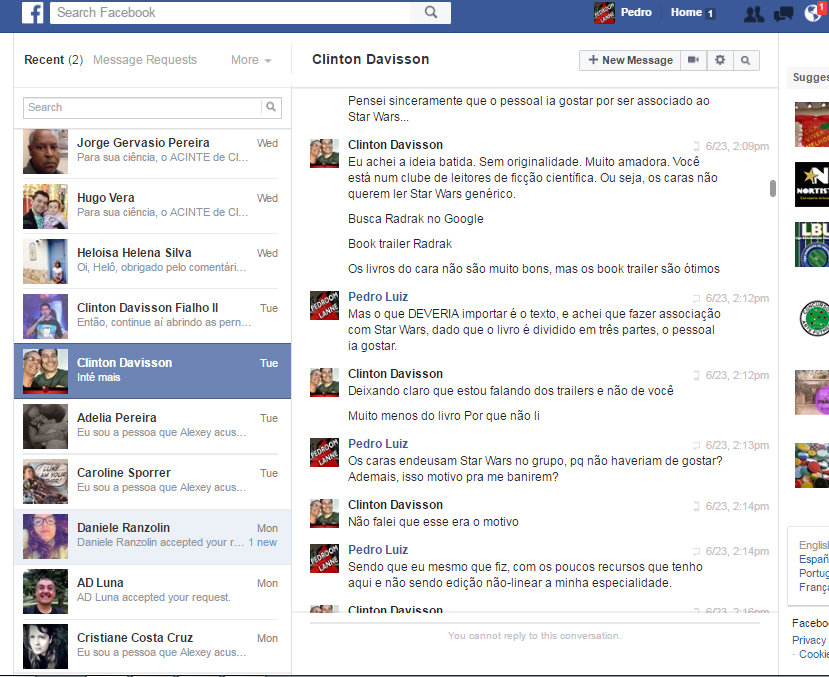This screenshot has width=829, height=677.
Task: Click Jorge Gervasio Pereira's profile photo
Action: point(45,152)
